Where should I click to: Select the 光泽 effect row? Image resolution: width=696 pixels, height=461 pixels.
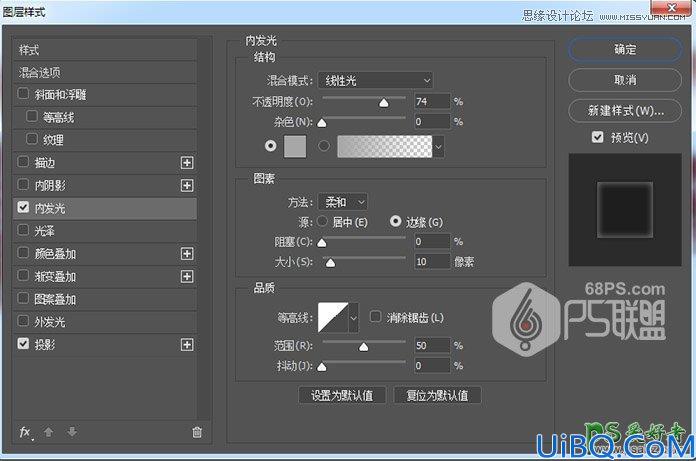click(105, 231)
